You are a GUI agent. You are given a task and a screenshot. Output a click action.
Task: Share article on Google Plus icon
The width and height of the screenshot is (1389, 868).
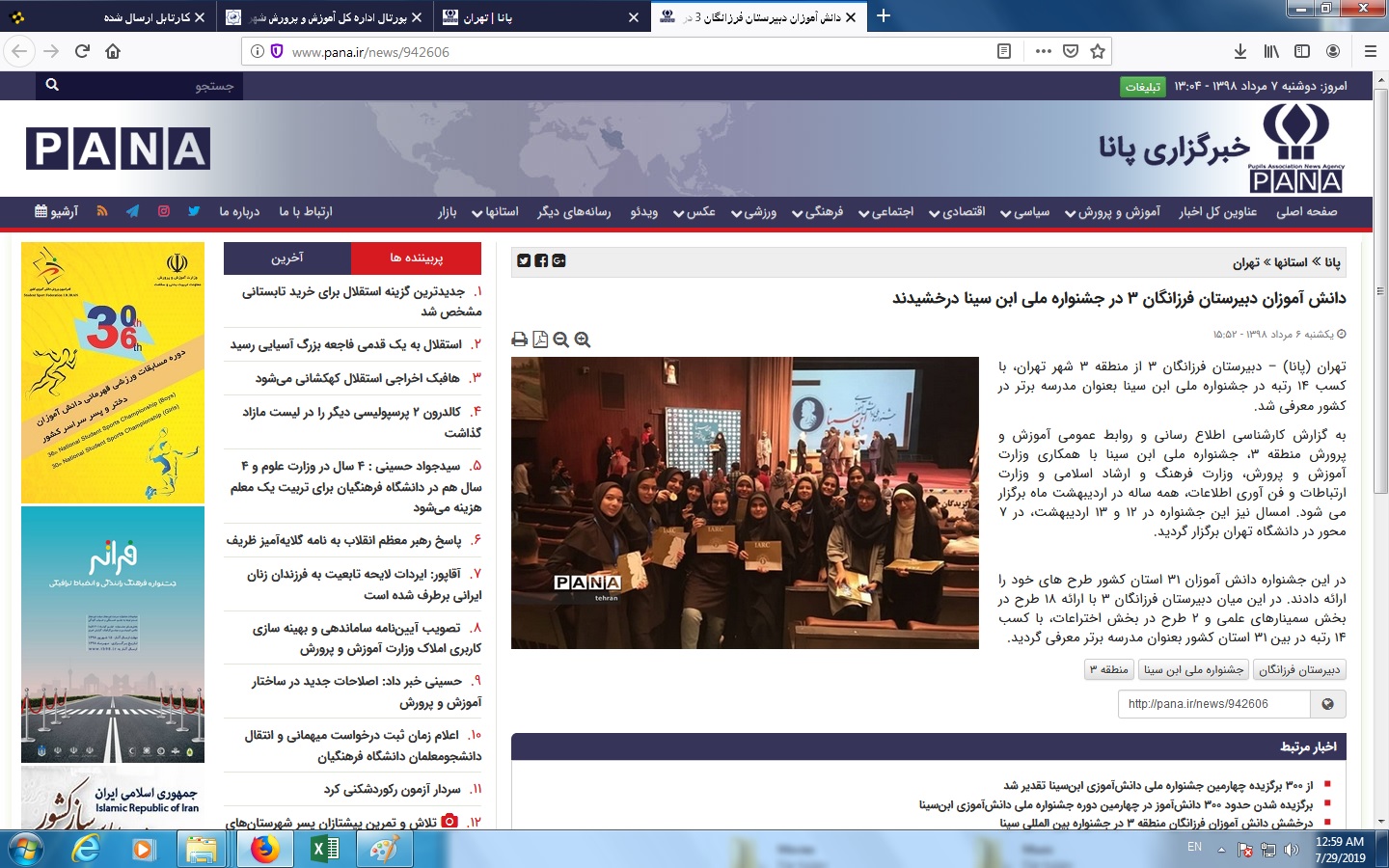(558, 260)
